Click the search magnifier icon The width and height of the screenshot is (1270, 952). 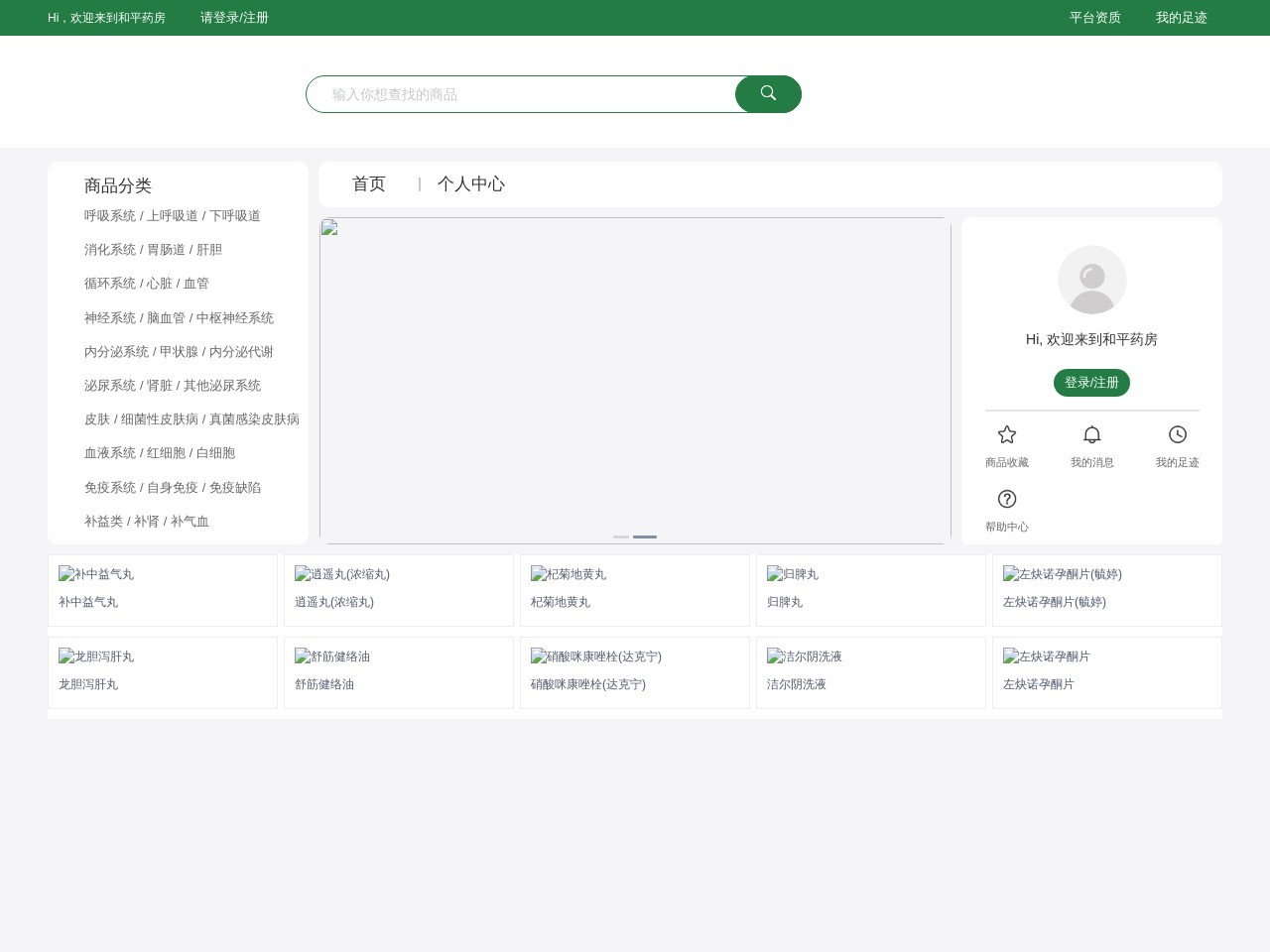(768, 93)
